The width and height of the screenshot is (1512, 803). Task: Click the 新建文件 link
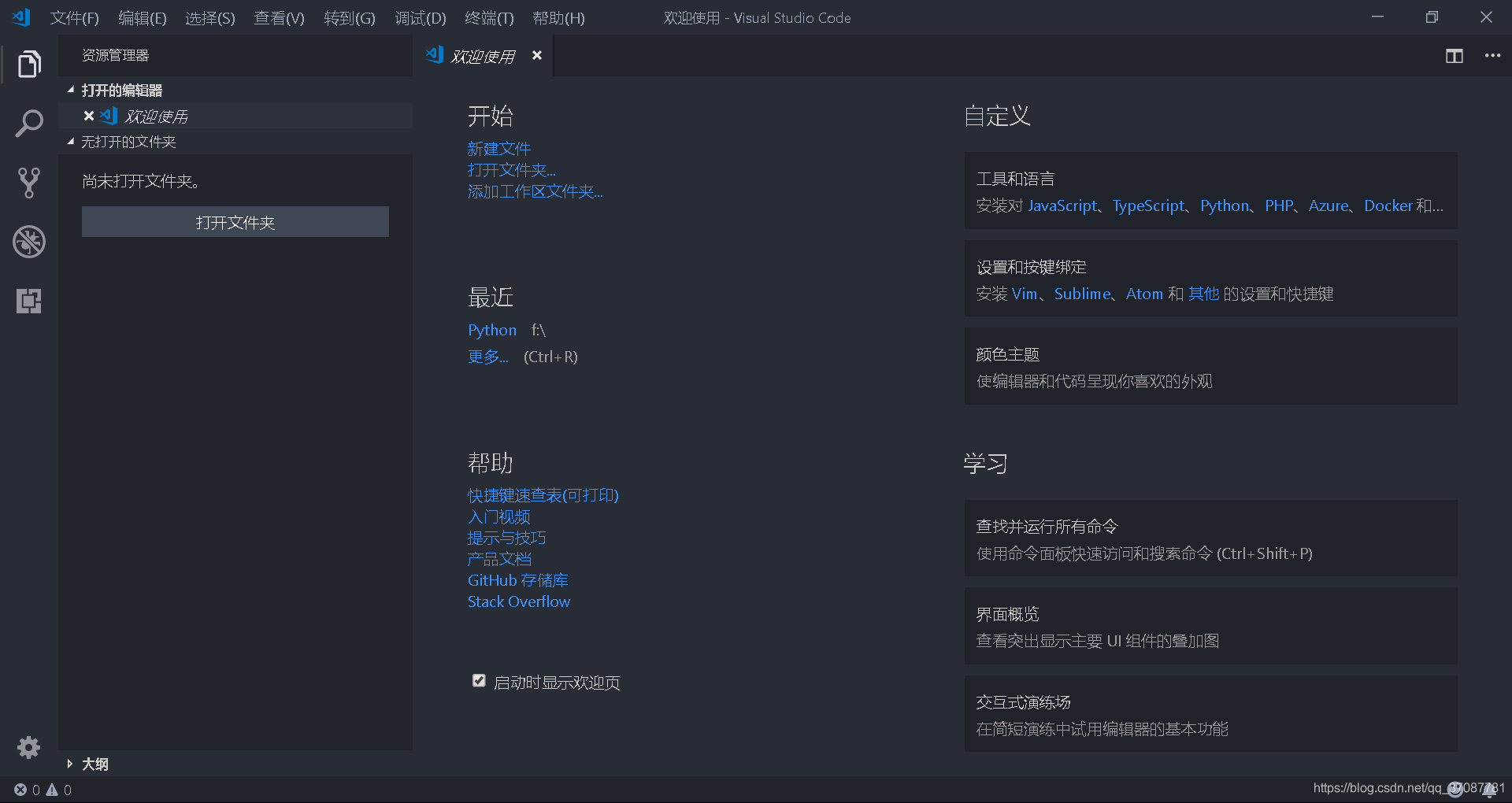tap(499, 149)
